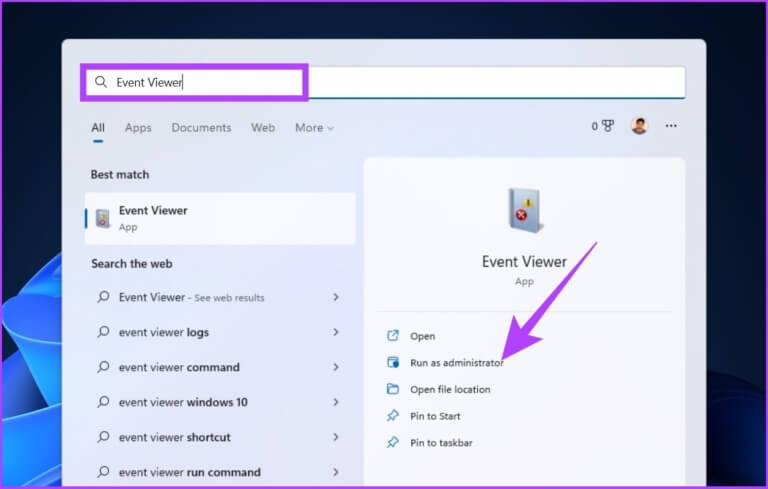
Task: Click the Event Viewer app icon in best match
Action: [x=103, y=218]
